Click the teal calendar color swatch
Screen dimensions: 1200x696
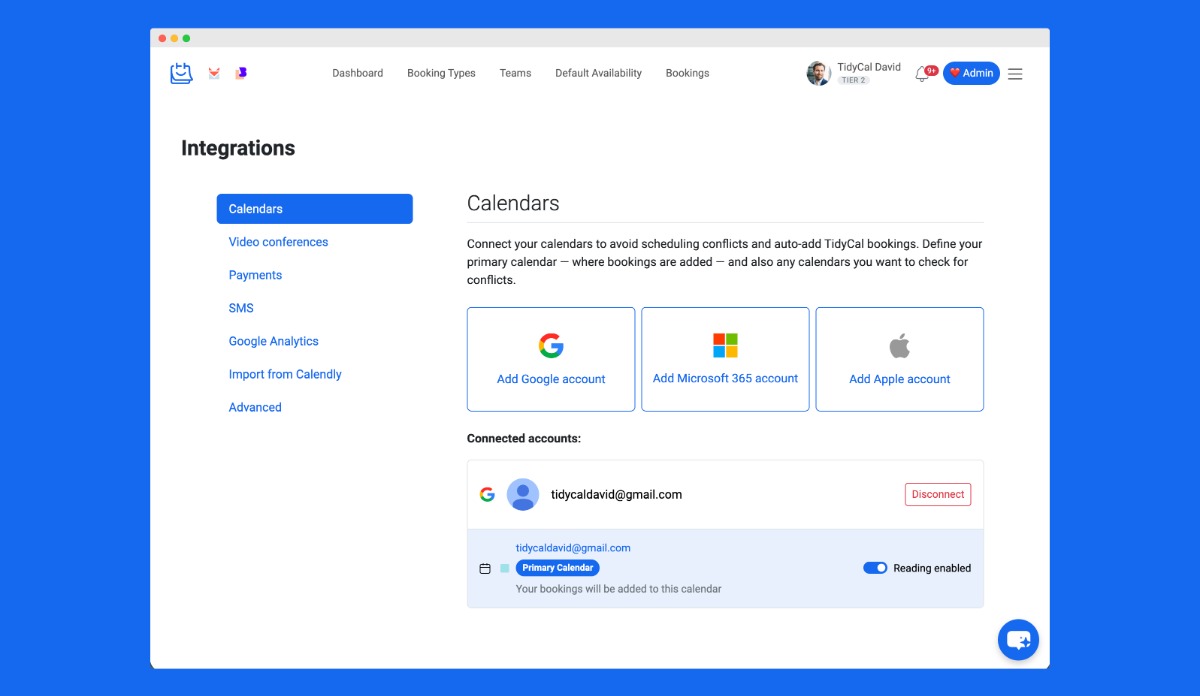click(505, 568)
